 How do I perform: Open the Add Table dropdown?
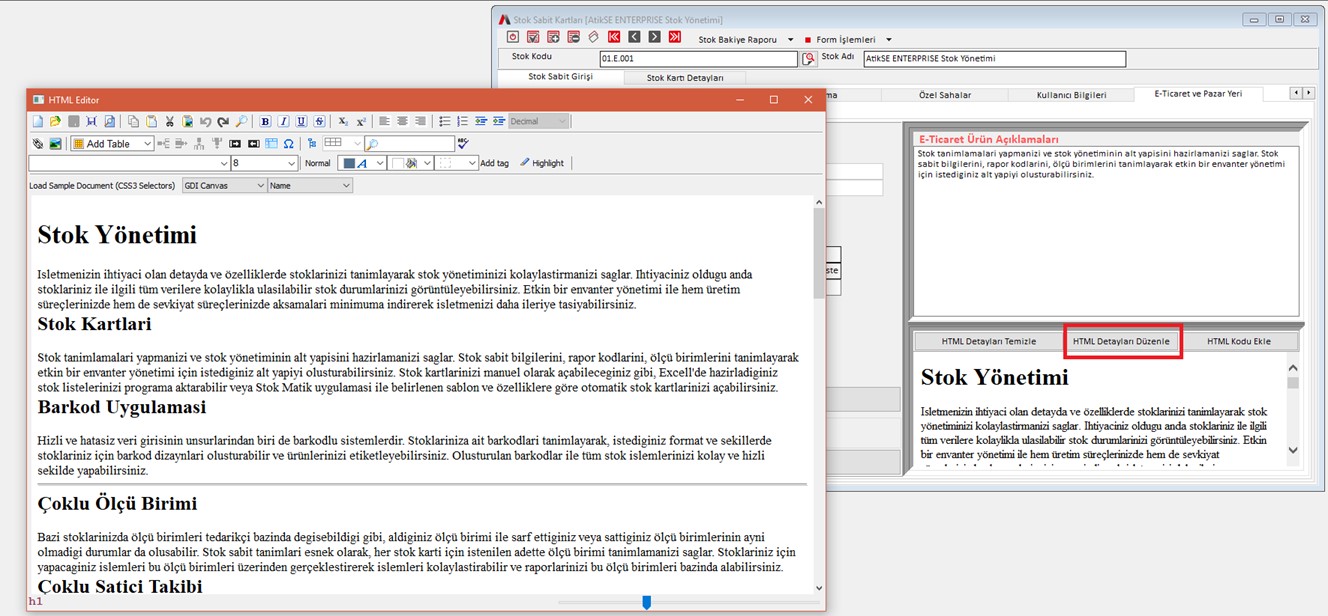112,144
